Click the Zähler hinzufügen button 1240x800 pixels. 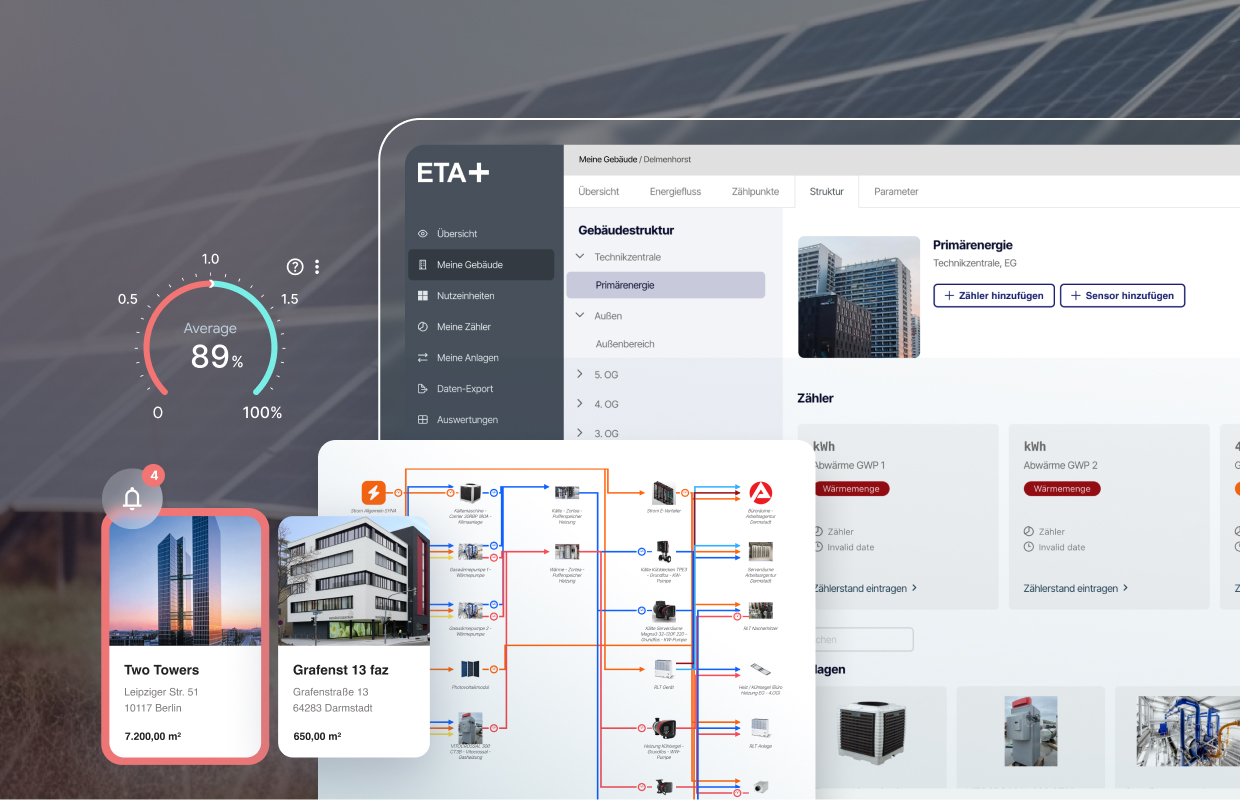pos(993,295)
